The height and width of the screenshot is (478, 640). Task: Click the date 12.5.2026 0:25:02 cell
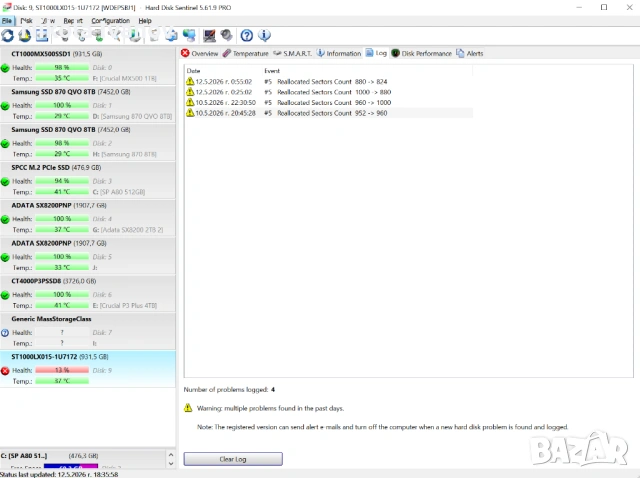pyautogui.click(x=224, y=92)
